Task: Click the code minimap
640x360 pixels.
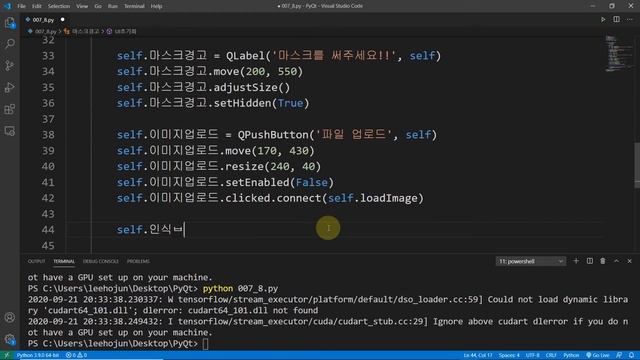Action: tap(618, 54)
